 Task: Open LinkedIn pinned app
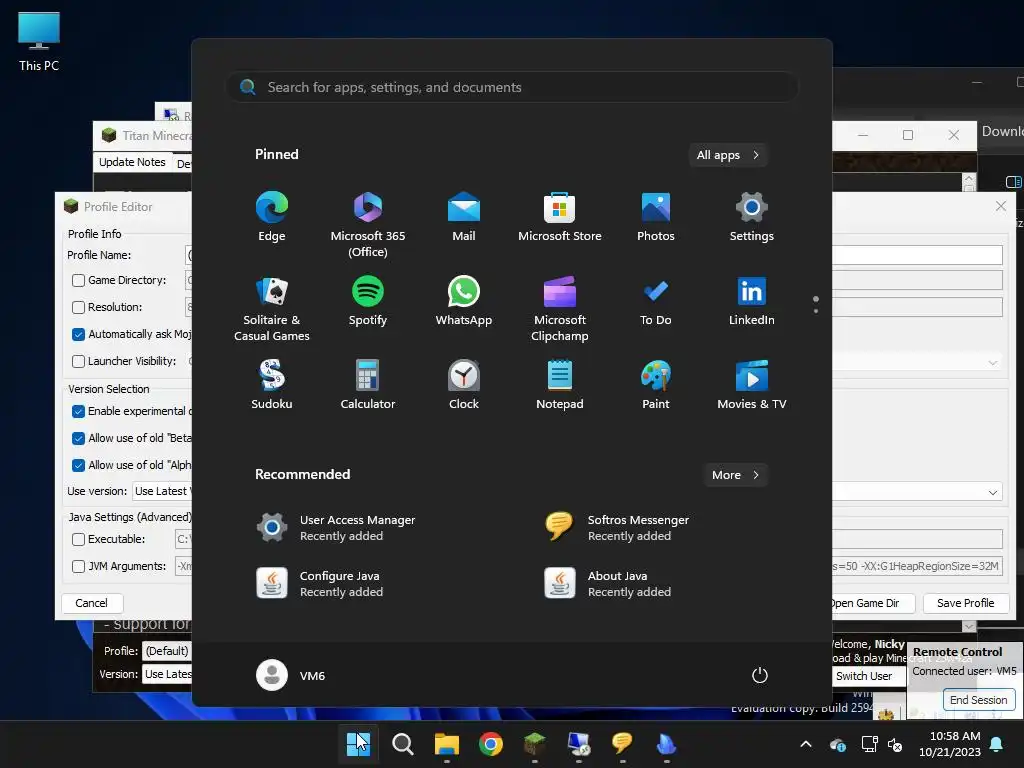pos(752,301)
